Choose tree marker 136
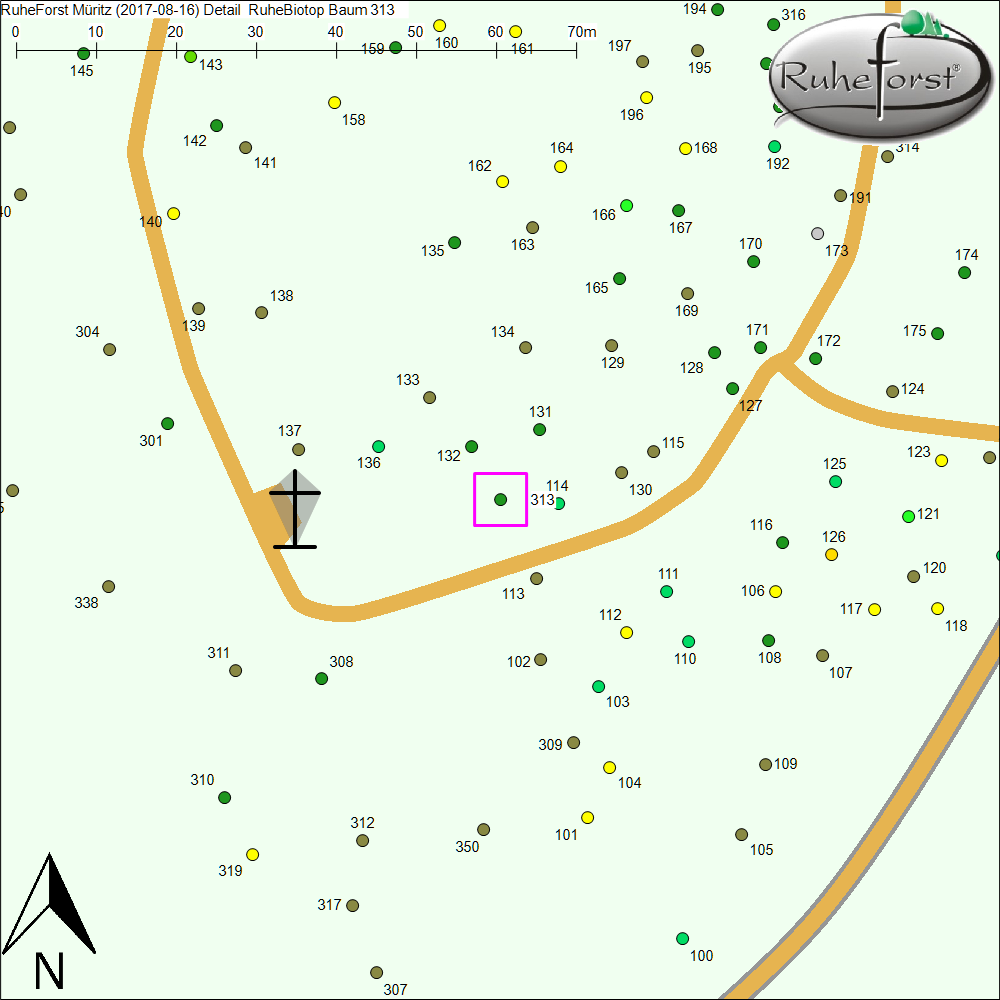 tap(378, 446)
